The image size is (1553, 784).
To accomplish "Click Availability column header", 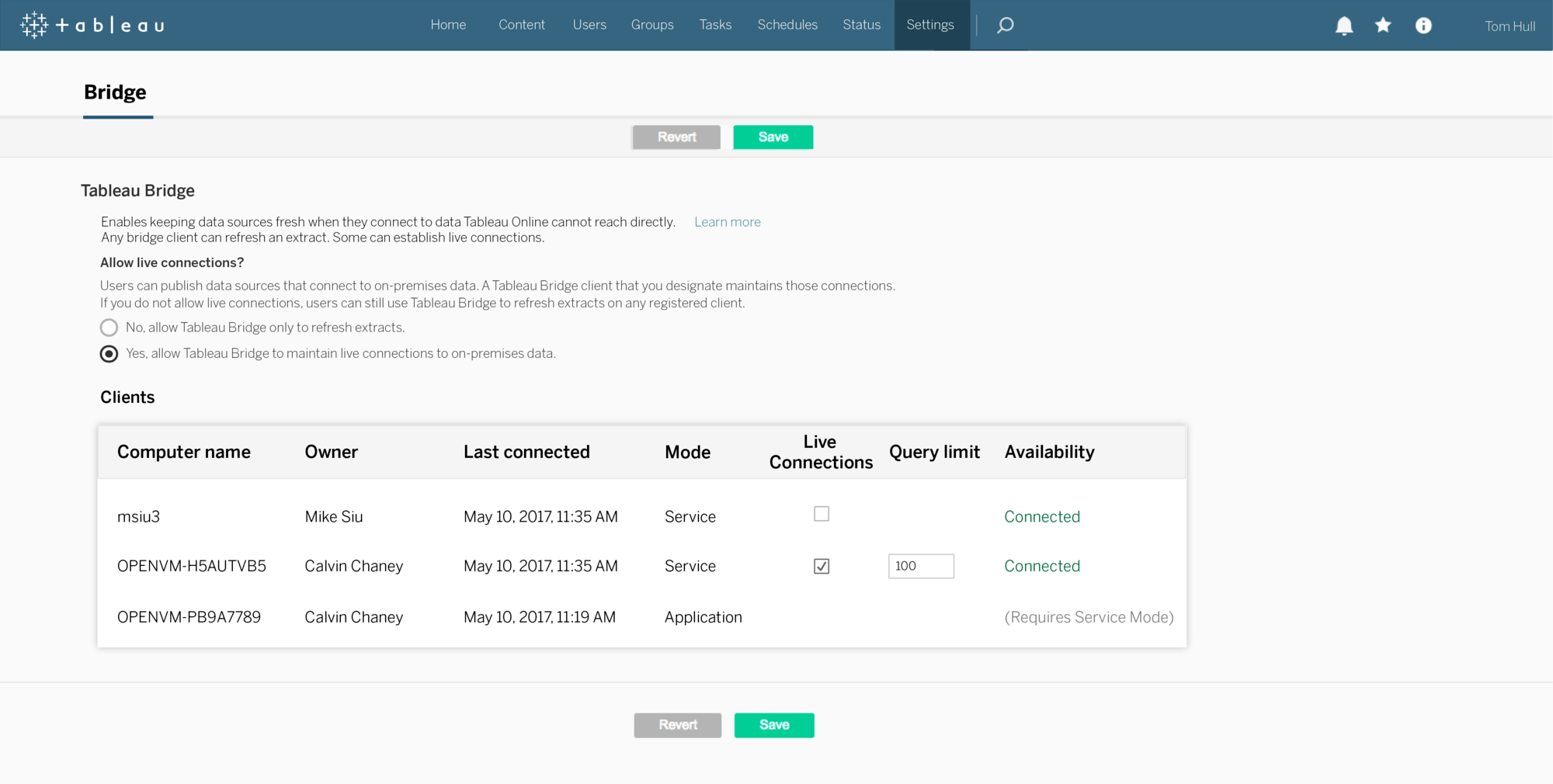I will point(1049,452).
